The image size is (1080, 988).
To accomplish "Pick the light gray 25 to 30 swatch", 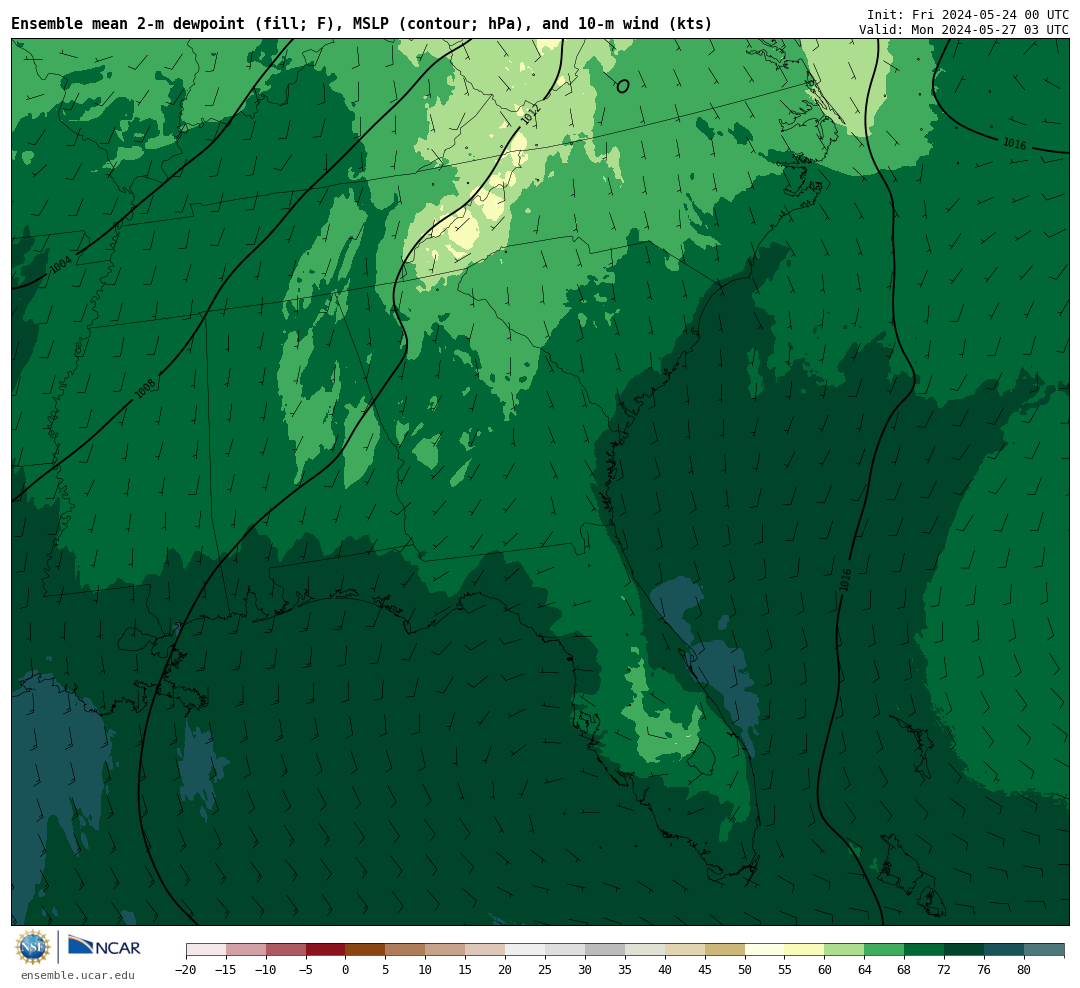I will (x=565, y=950).
